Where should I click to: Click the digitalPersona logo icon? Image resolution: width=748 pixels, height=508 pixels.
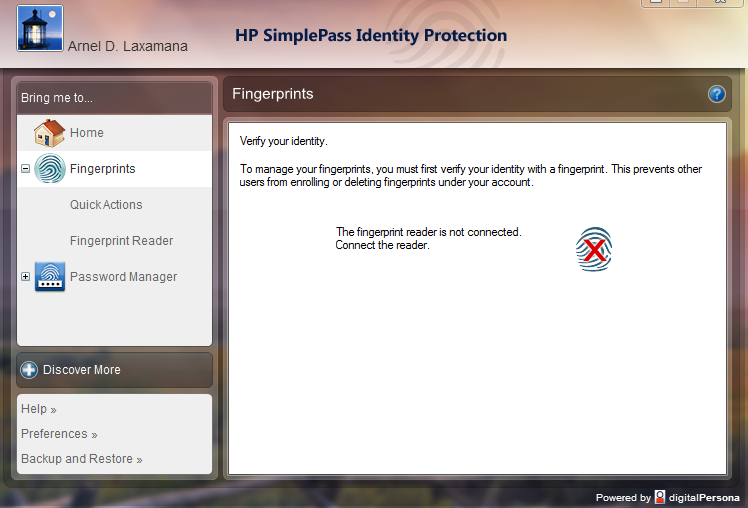click(x=660, y=497)
